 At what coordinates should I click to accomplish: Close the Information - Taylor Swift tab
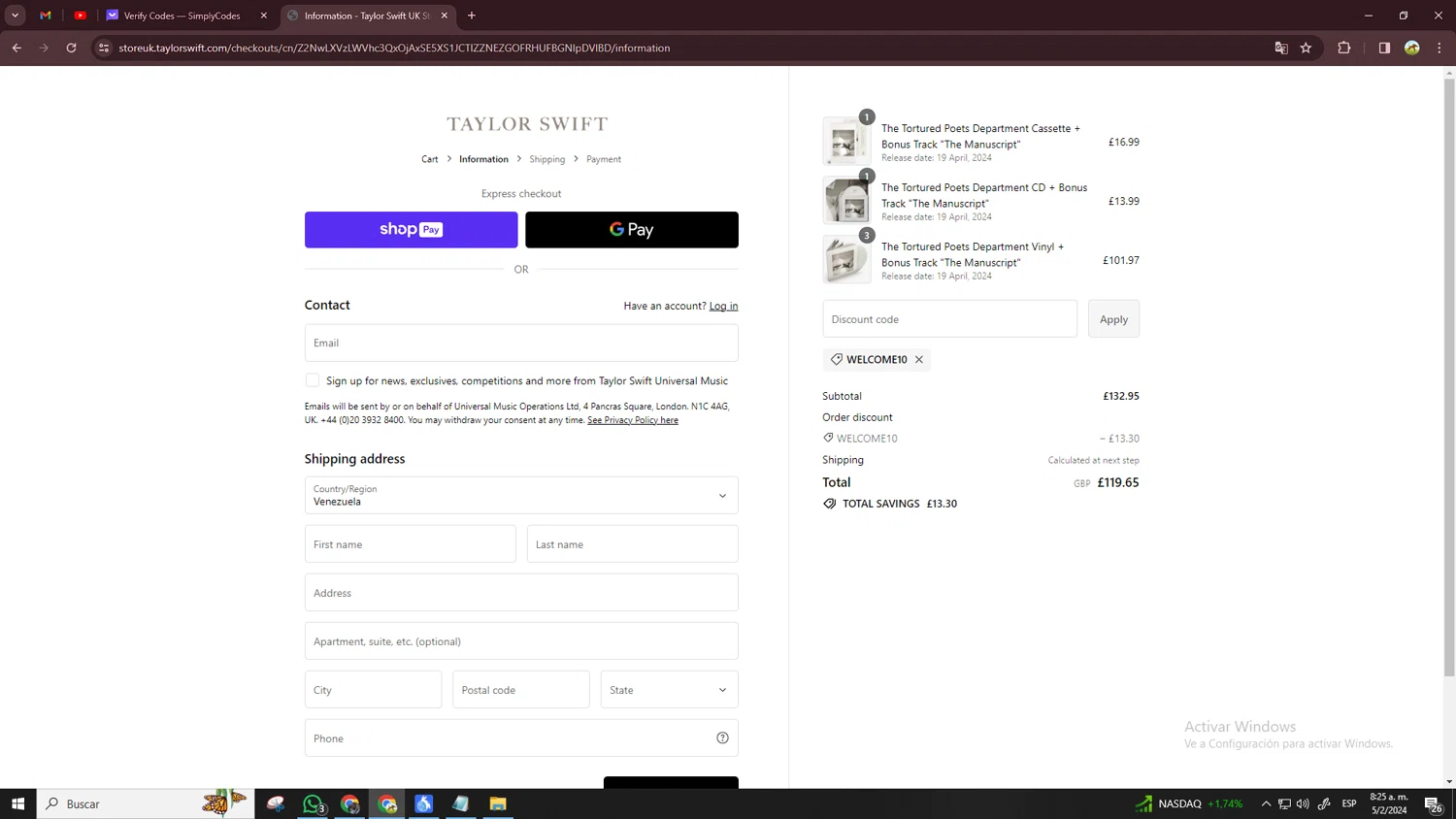pos(445,16)
